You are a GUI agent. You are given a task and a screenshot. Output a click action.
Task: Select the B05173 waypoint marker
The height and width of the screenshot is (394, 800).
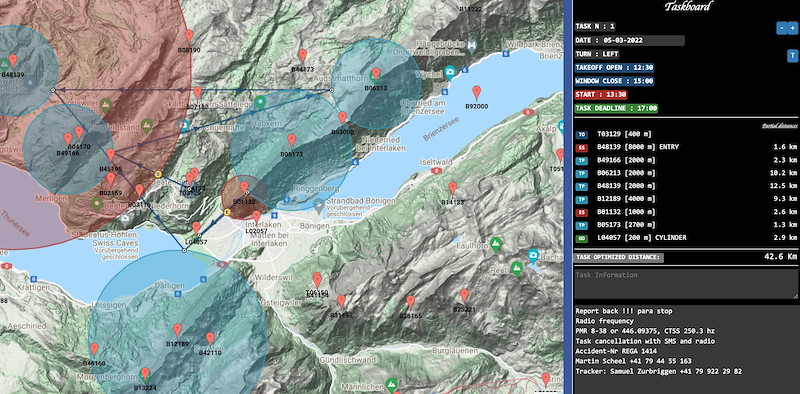tap(292, 141)
